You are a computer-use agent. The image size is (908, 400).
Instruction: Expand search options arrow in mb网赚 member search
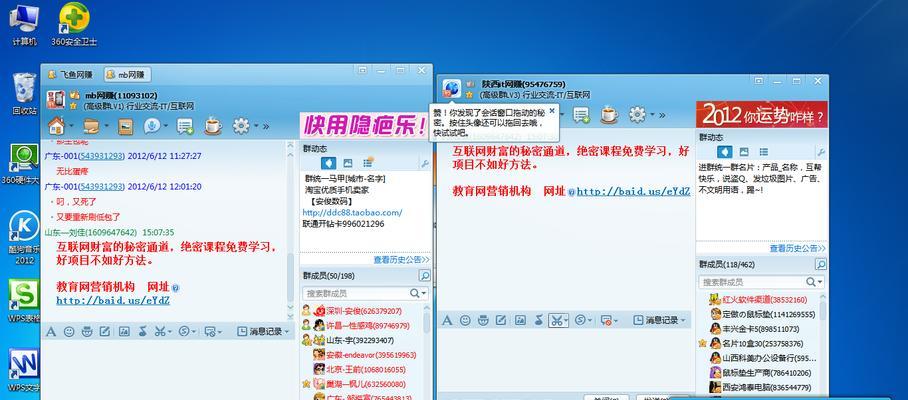coord(425,294)
